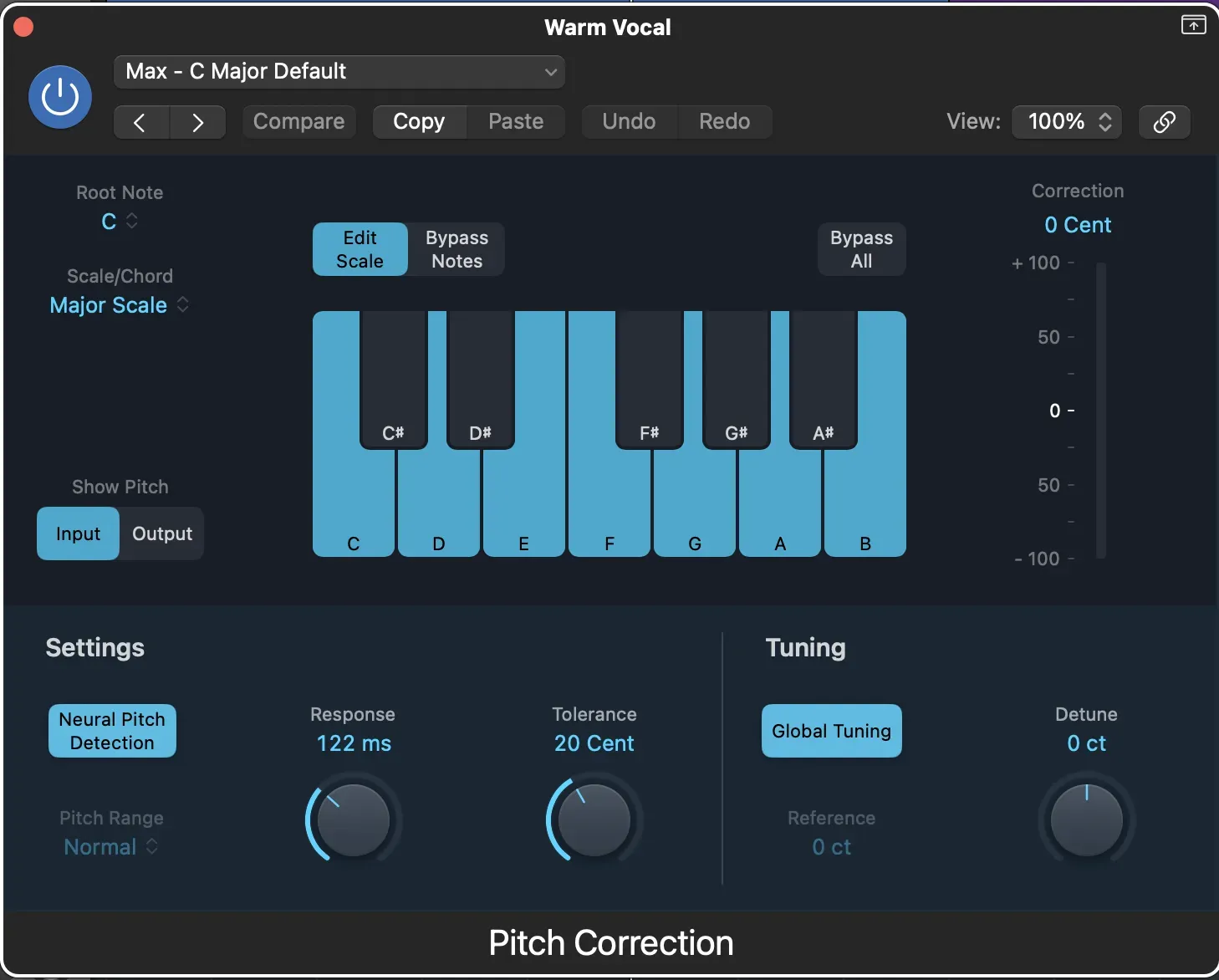1219x980 pixels.
Task: Open the Pitch Range Normal popup
Action: tap(111, 847)
